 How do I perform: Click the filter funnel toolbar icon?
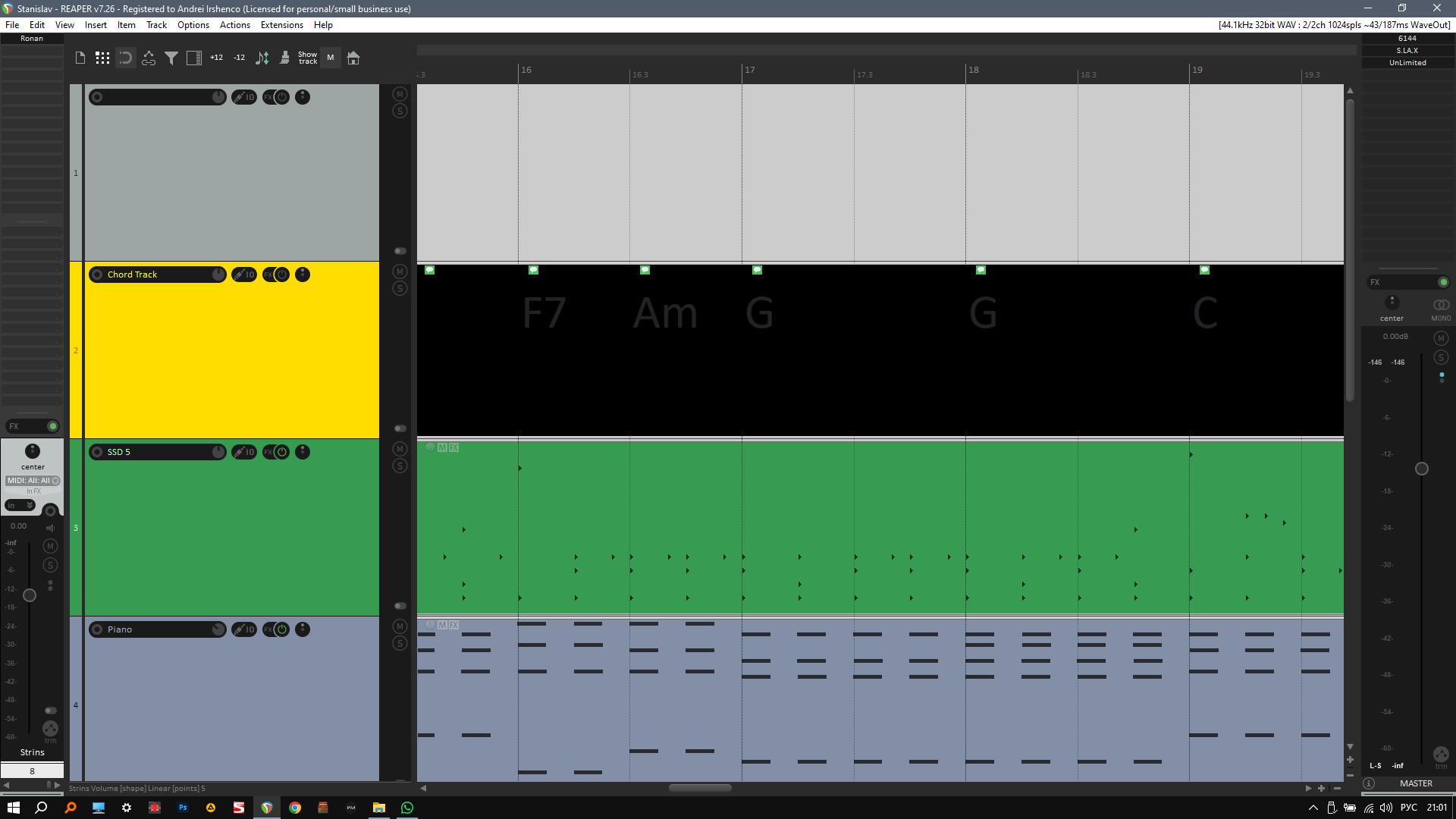171,58
